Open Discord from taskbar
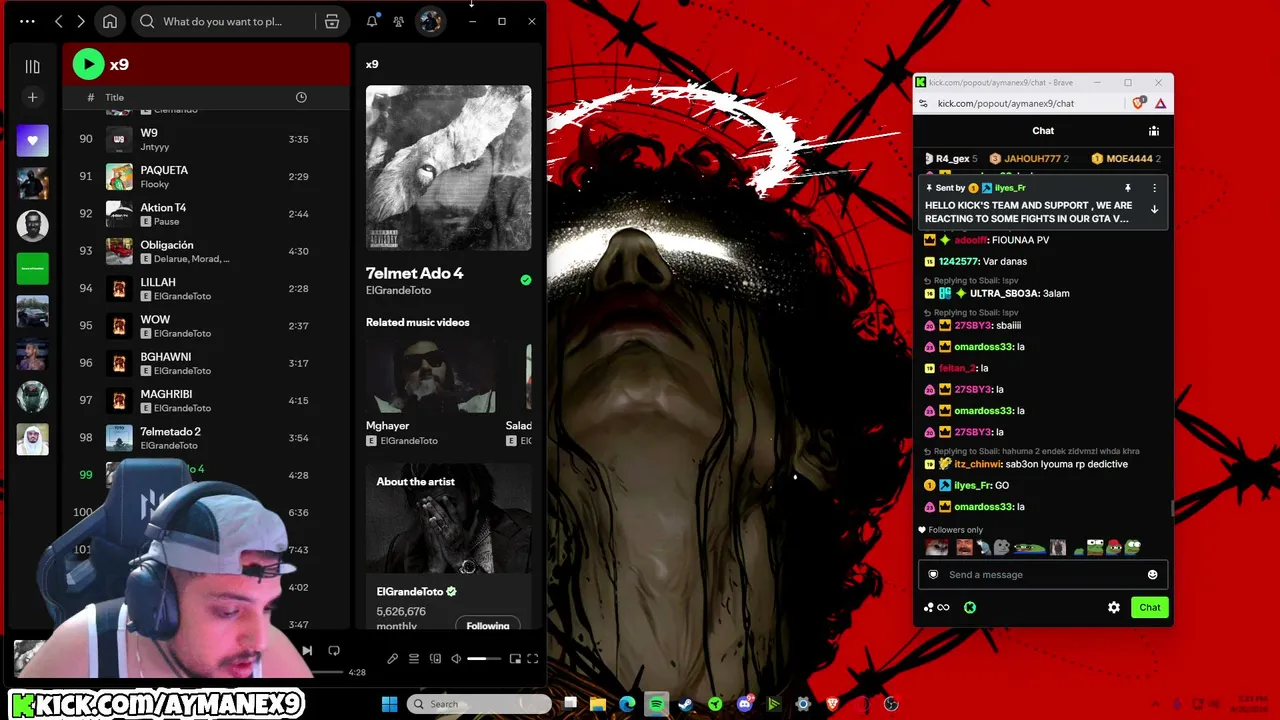1280x720 pixels. (744, 704)
